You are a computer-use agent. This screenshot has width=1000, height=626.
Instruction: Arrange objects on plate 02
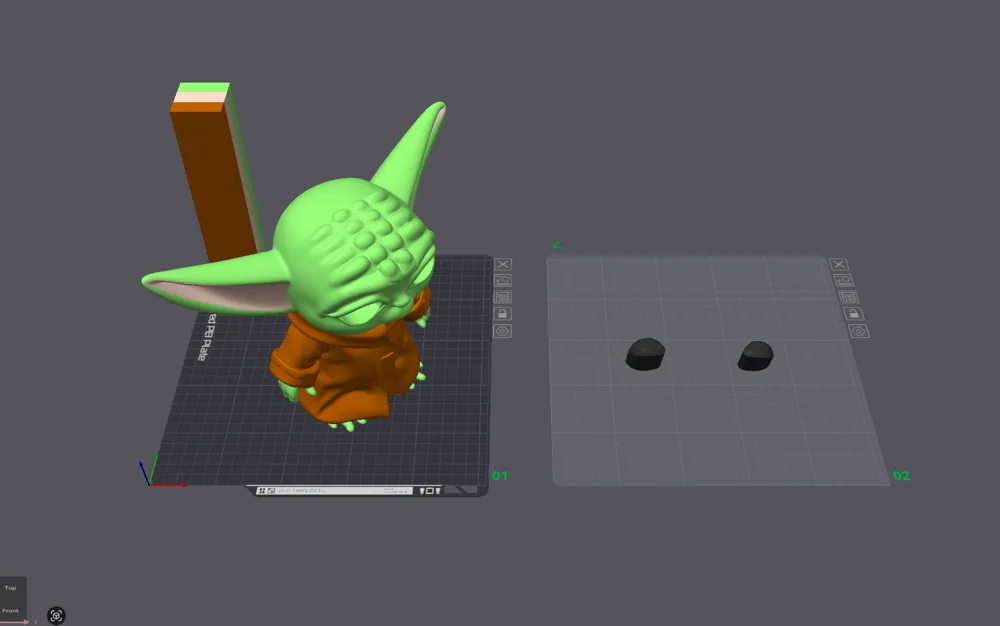coord(849,297)
